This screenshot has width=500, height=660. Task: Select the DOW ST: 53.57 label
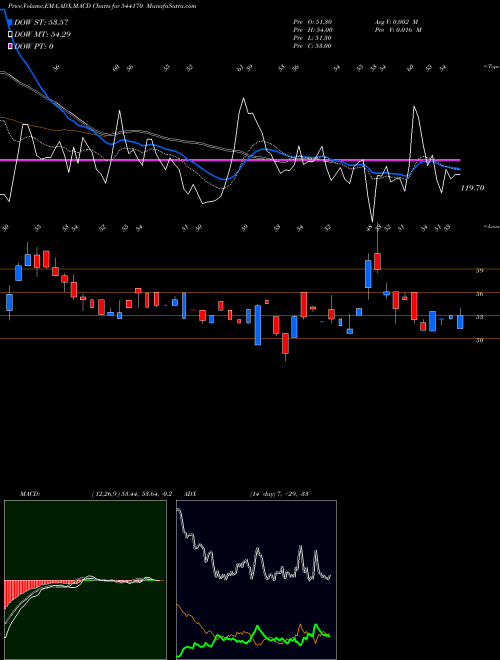click(x=41, y=23)
